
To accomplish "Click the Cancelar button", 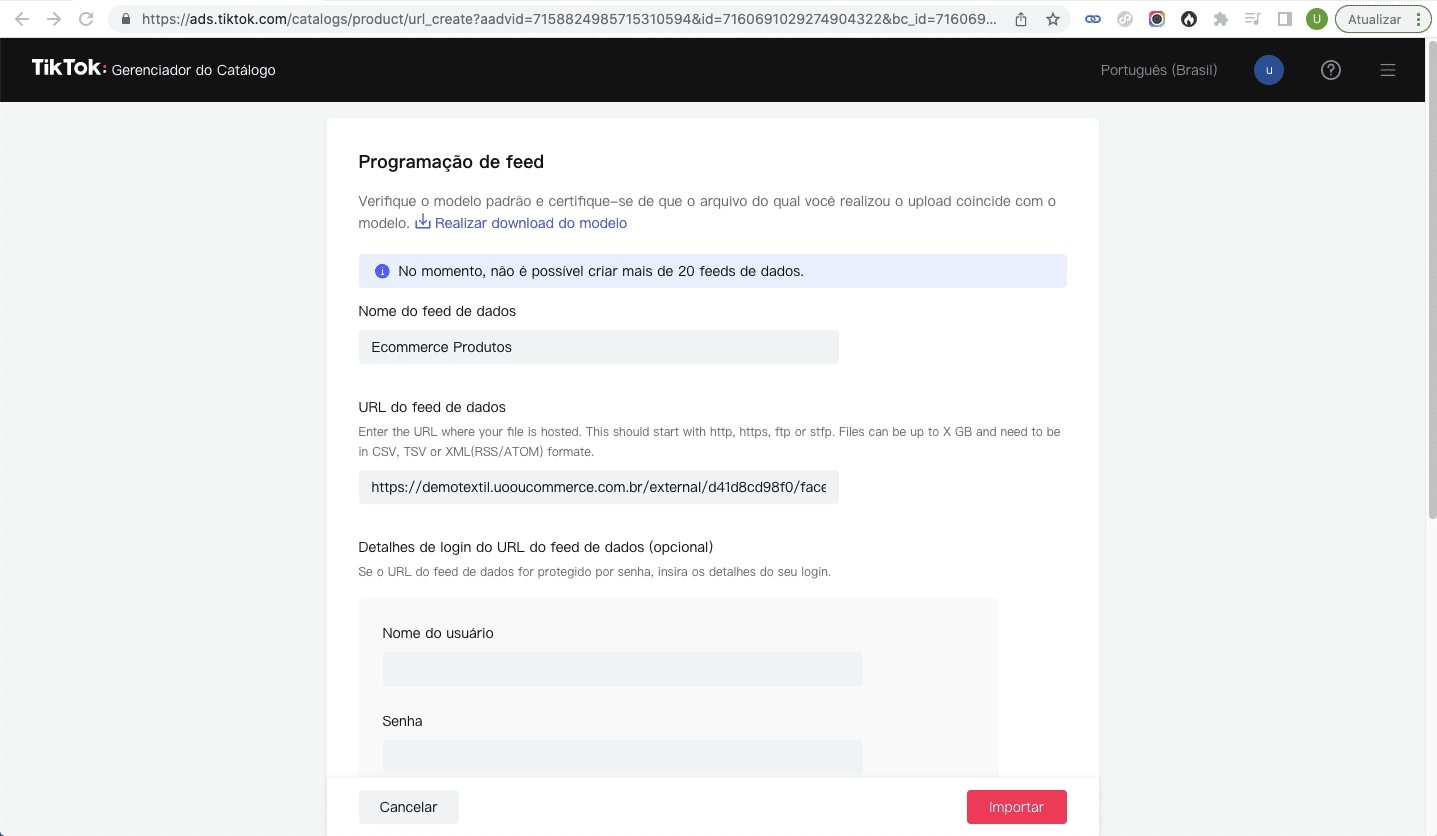I will coord(408,807).
